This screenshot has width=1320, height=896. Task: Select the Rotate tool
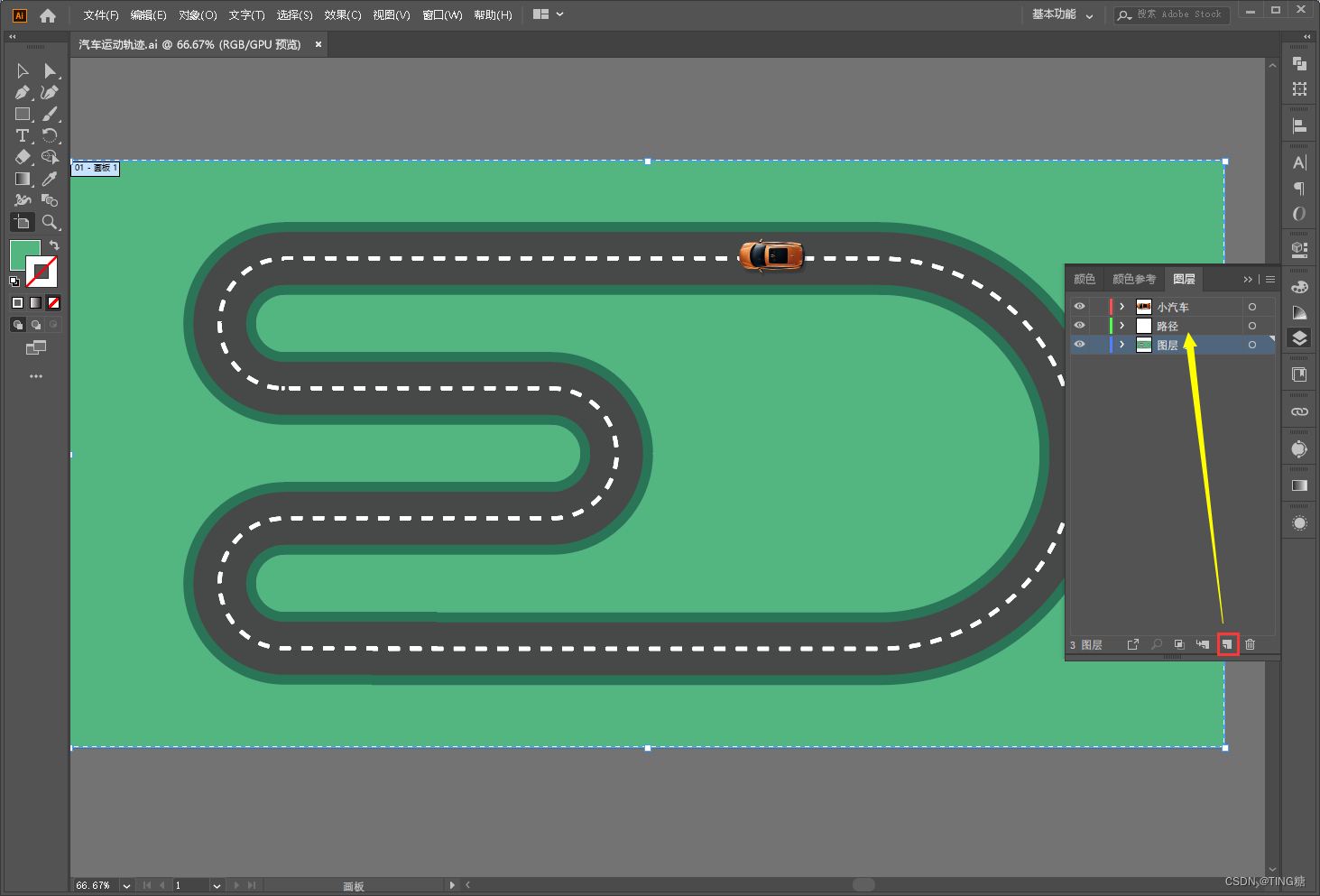(x=50, y=135)
